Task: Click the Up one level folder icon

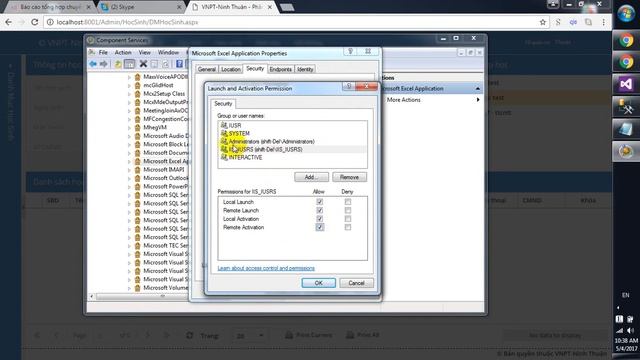Action: [118, 64]
